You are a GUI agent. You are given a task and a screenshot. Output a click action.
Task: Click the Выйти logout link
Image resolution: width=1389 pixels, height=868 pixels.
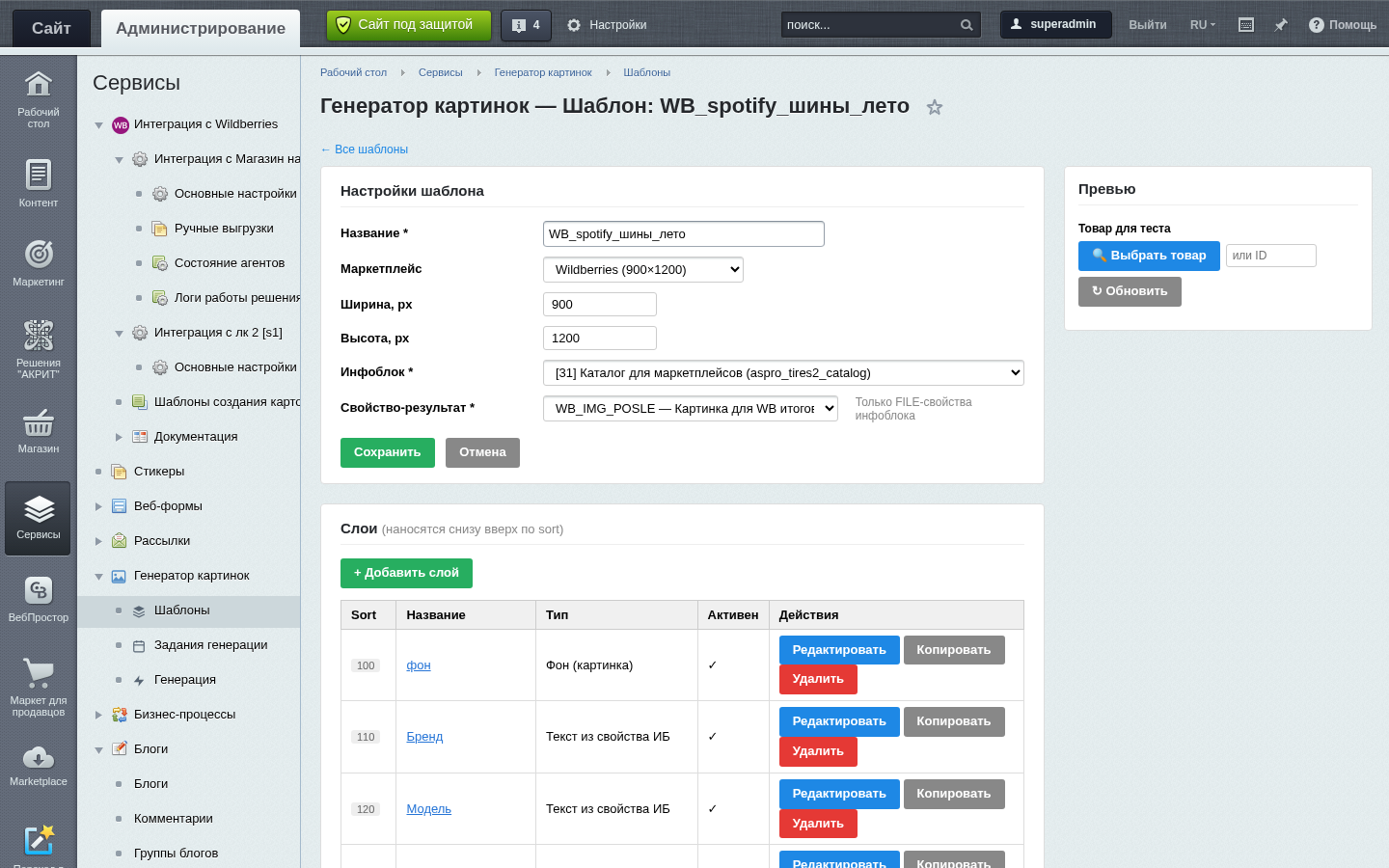click(x=1148, y=25)
